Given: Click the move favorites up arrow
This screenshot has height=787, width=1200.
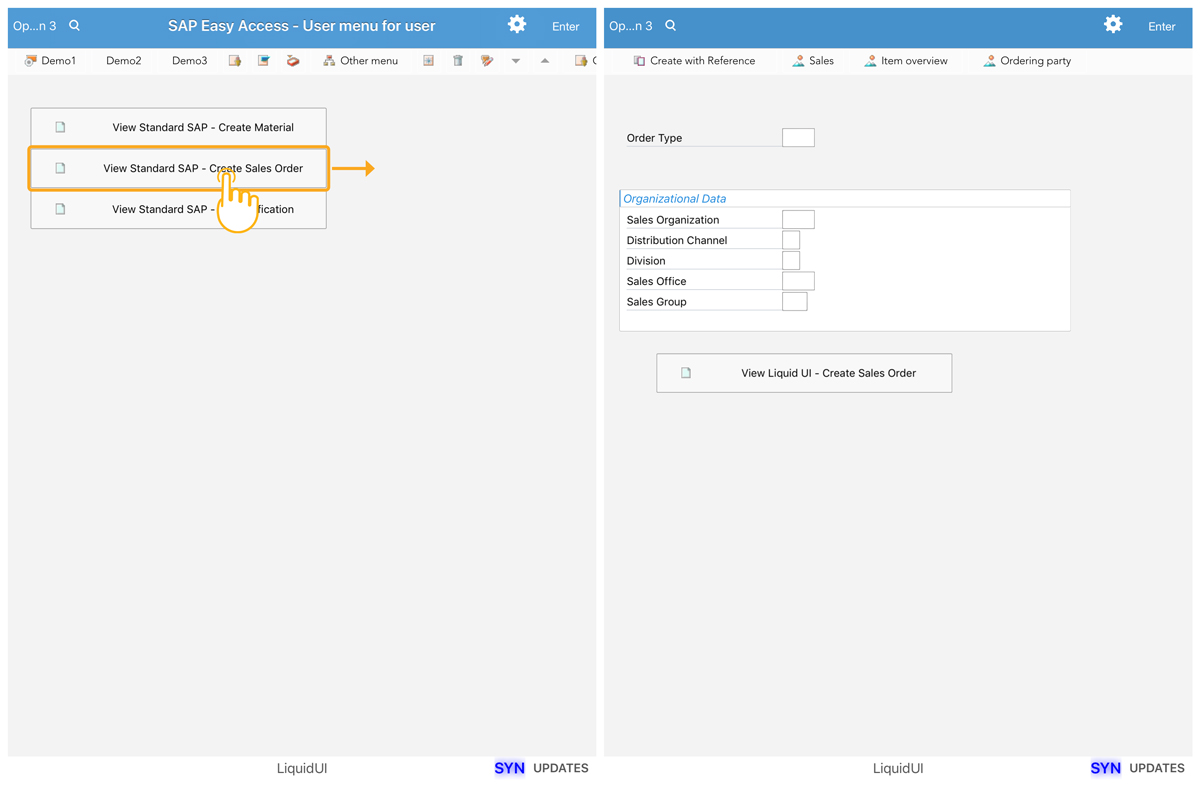Looking at the screenshot, I should [x=545, y=61].
